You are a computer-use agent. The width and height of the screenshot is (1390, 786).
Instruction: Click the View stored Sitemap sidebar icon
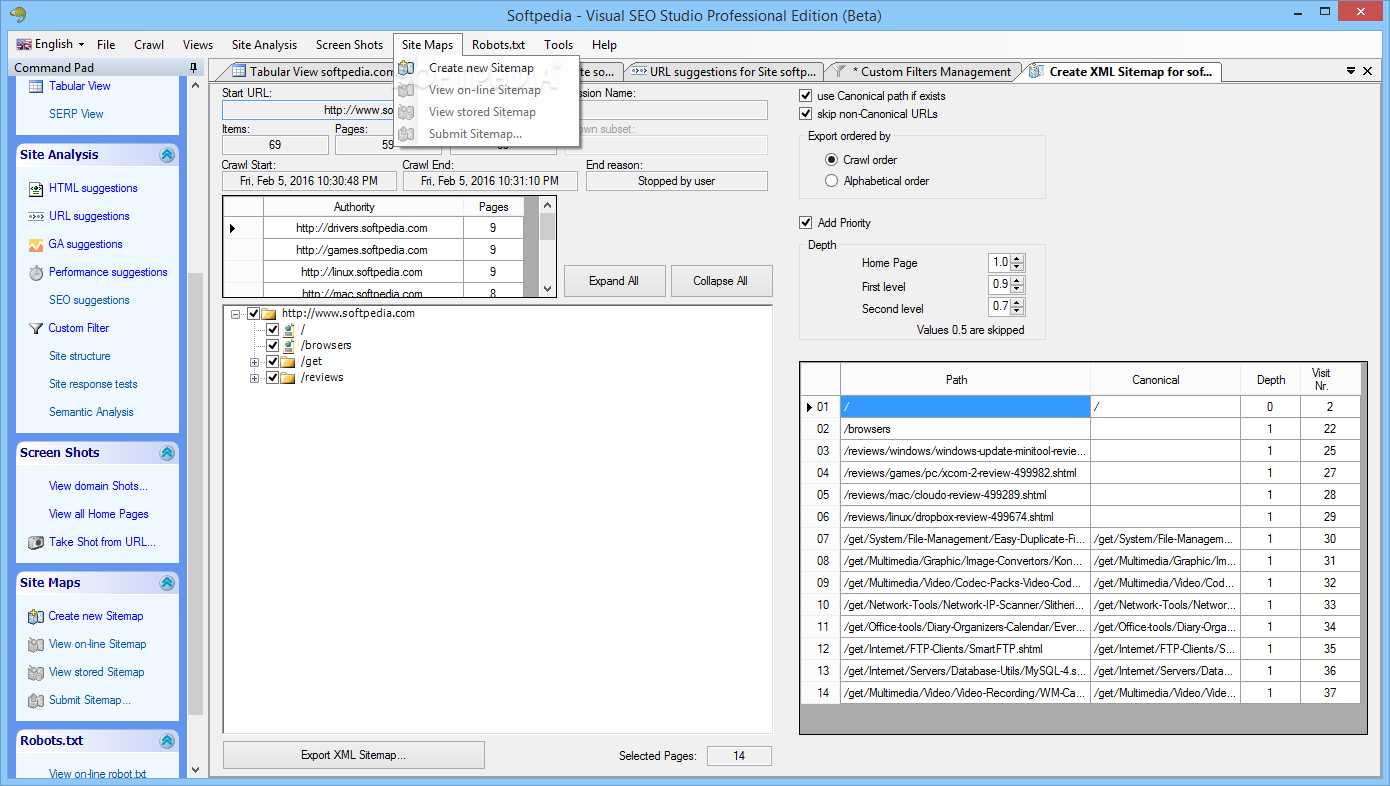pyautogui.click(x=35, y=672)
